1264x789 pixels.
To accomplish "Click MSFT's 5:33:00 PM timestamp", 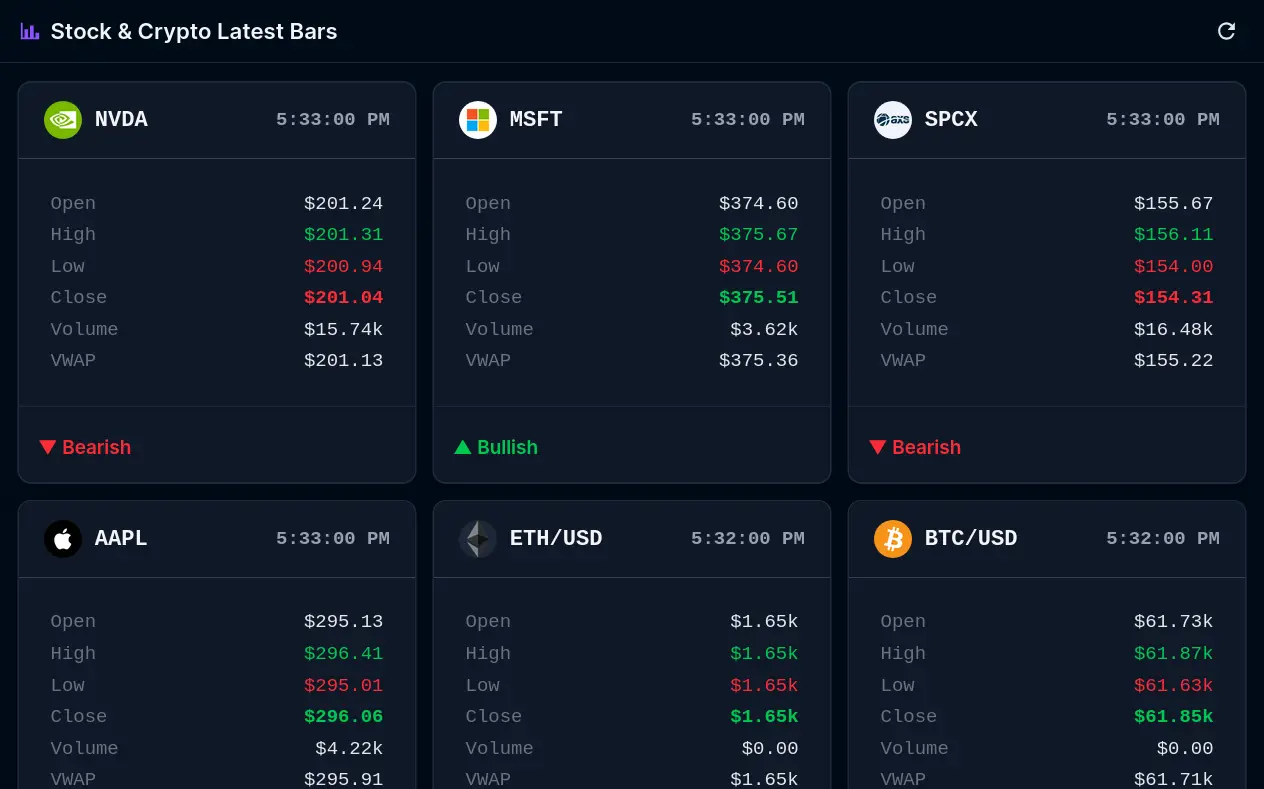I will click(x=748, y=120).
